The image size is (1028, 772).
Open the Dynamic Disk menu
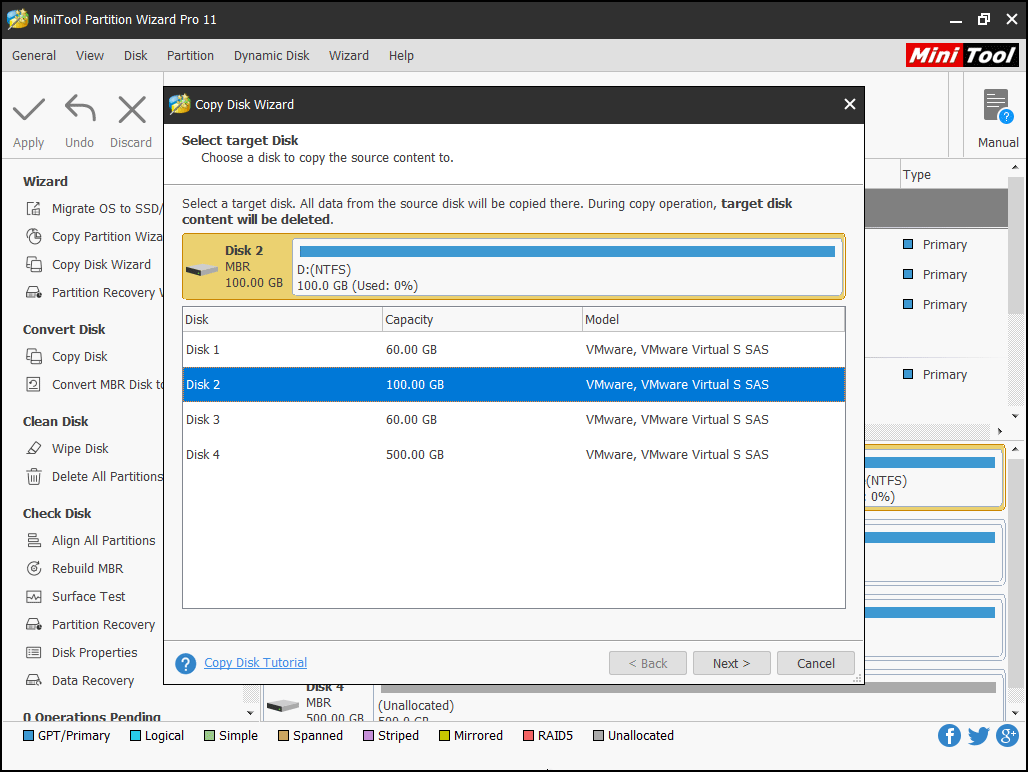[x=271, y=56]
